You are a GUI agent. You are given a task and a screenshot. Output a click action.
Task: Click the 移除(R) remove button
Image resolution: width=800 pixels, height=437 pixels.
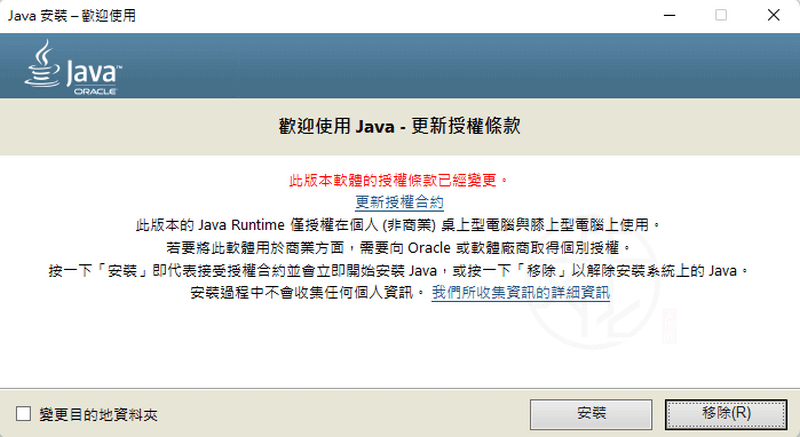point(726,414)
